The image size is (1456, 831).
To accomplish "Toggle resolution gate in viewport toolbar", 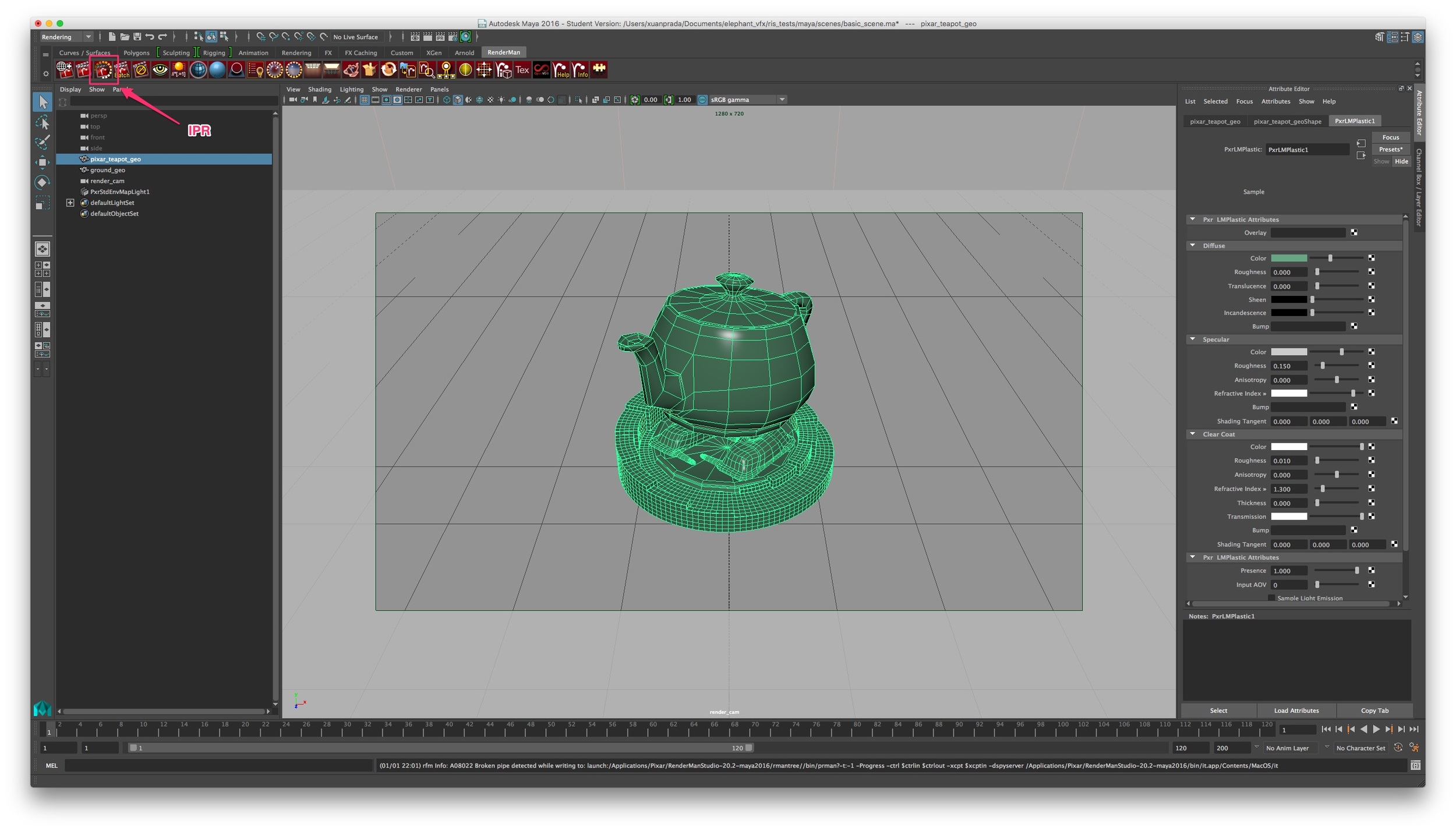I will click(386, 100).
